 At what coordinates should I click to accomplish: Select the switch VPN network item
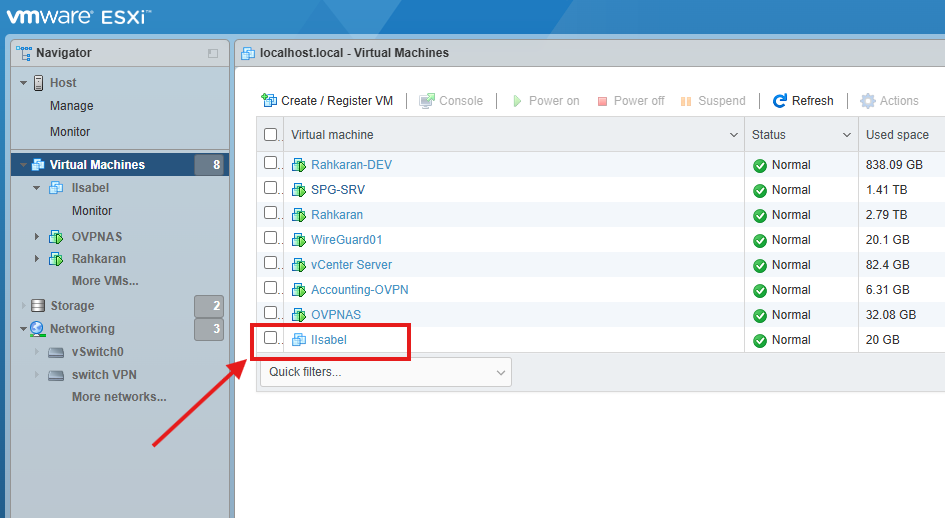(104, 375)
